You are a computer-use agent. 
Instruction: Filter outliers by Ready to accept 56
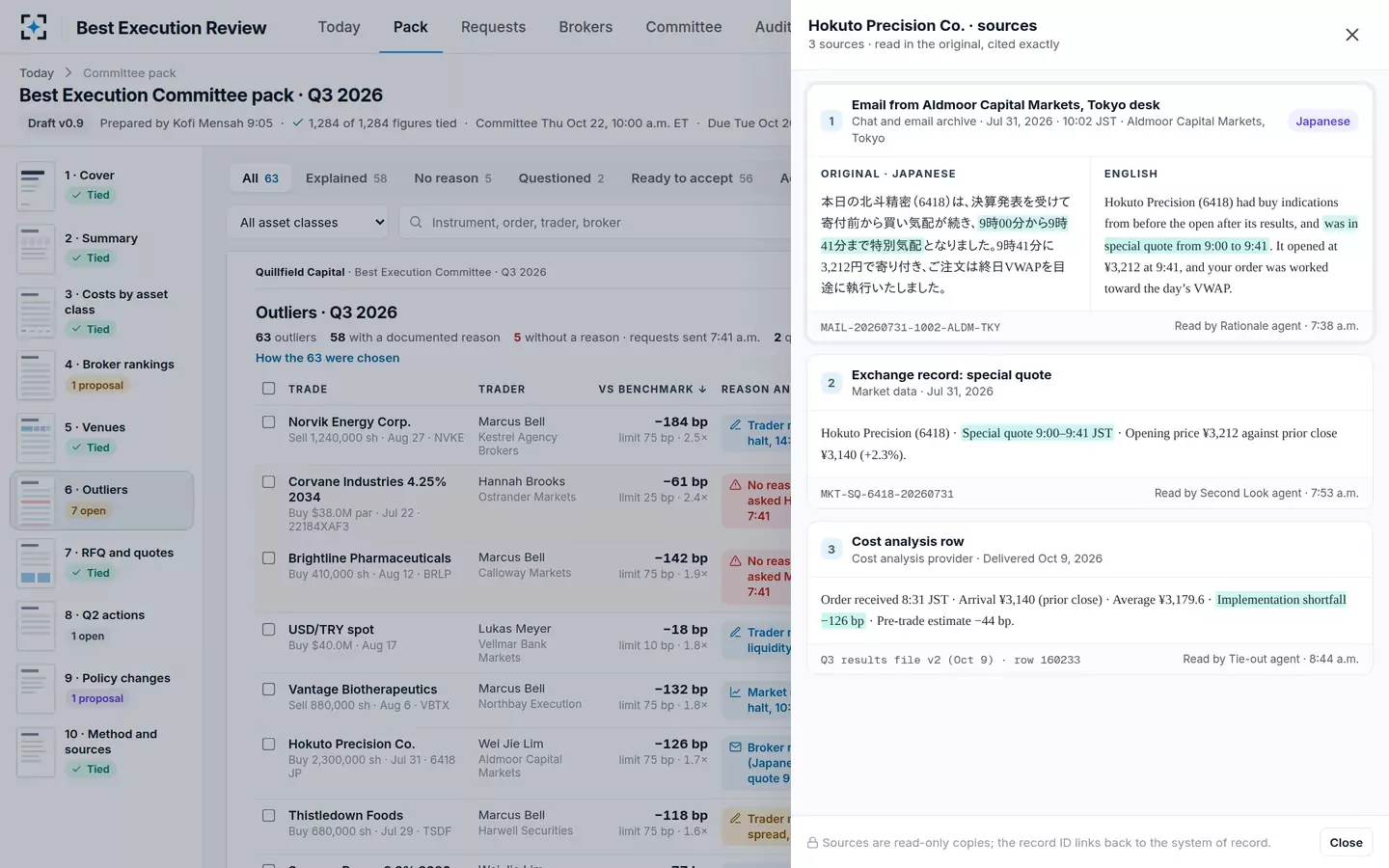click(x=692, y=178)
